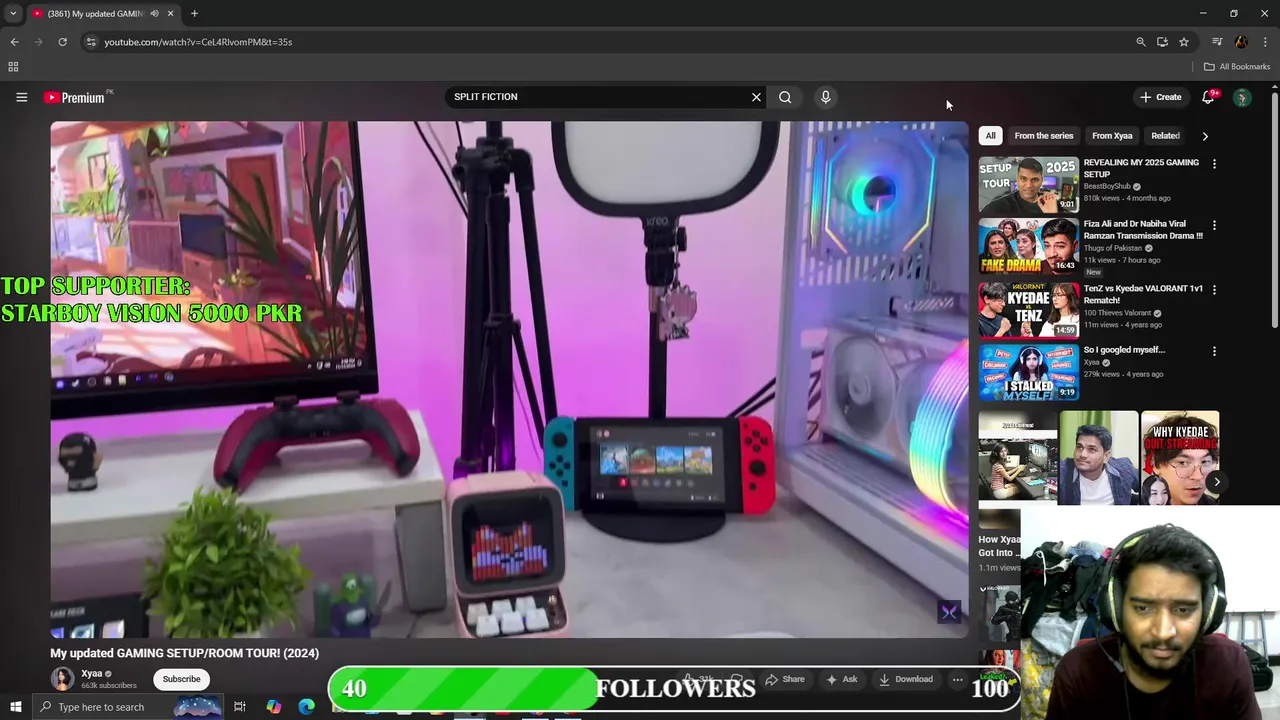Open Chrome three-dot menu
1280x720 pixels.
(1265, 42)
